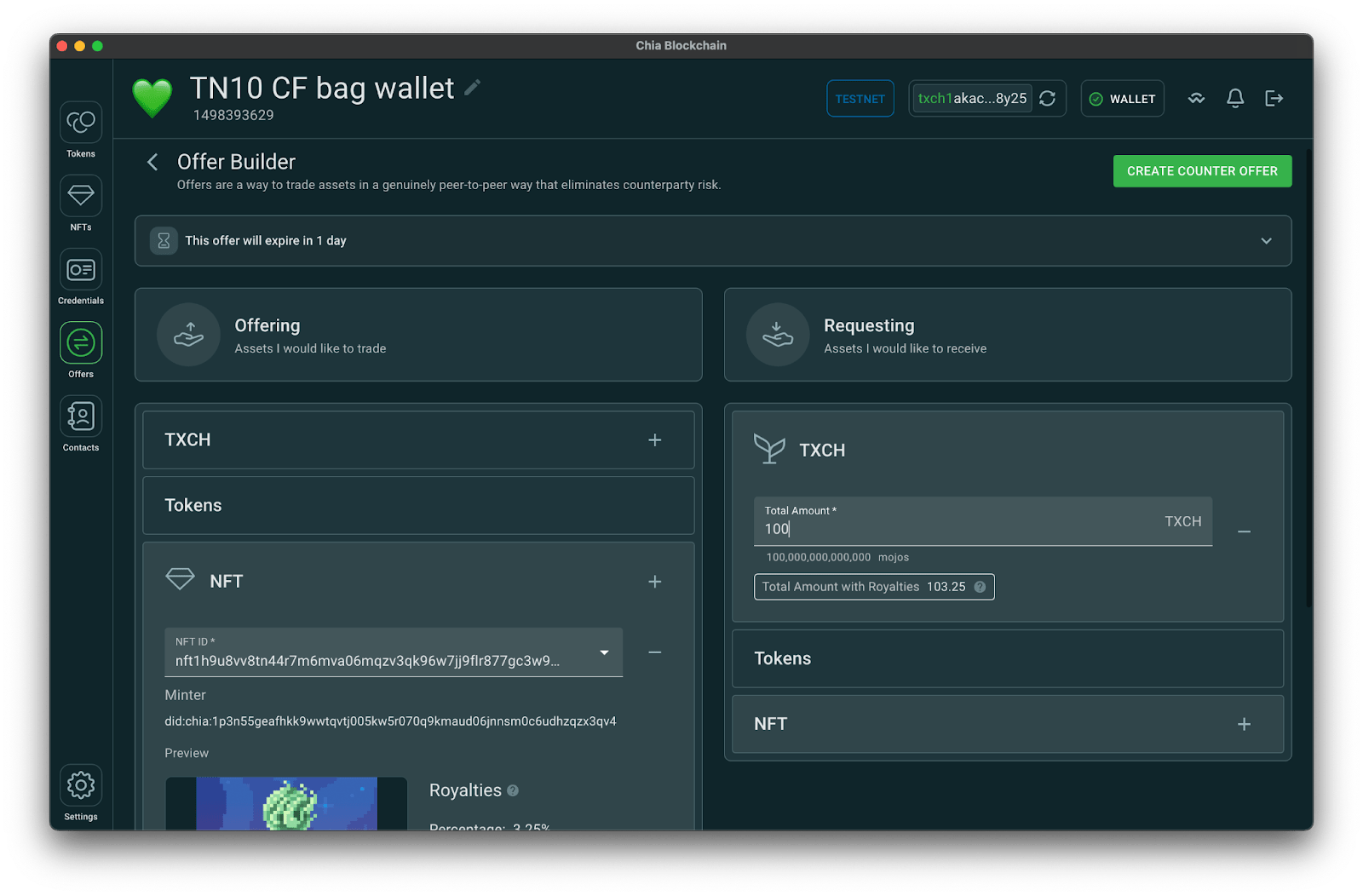1363x896 pixels.
Task: Open Settings from the sidebar
Action: click(81, 785)
